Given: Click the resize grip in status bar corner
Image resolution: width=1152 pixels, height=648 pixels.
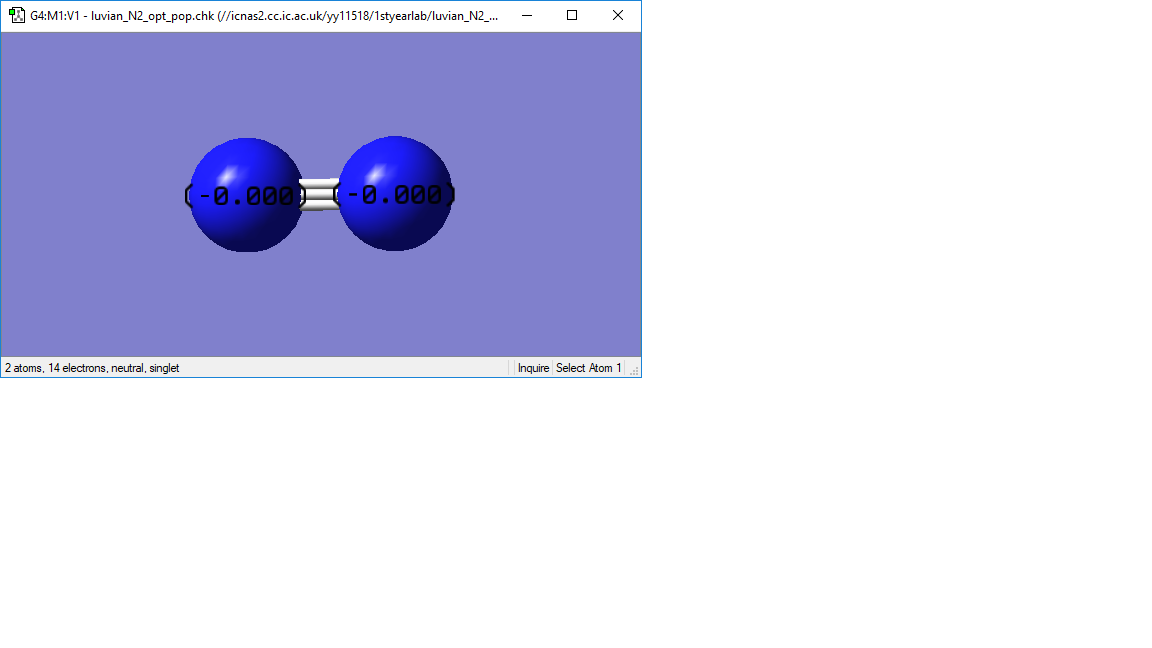Looking at the screenshot, I should 633,370.
